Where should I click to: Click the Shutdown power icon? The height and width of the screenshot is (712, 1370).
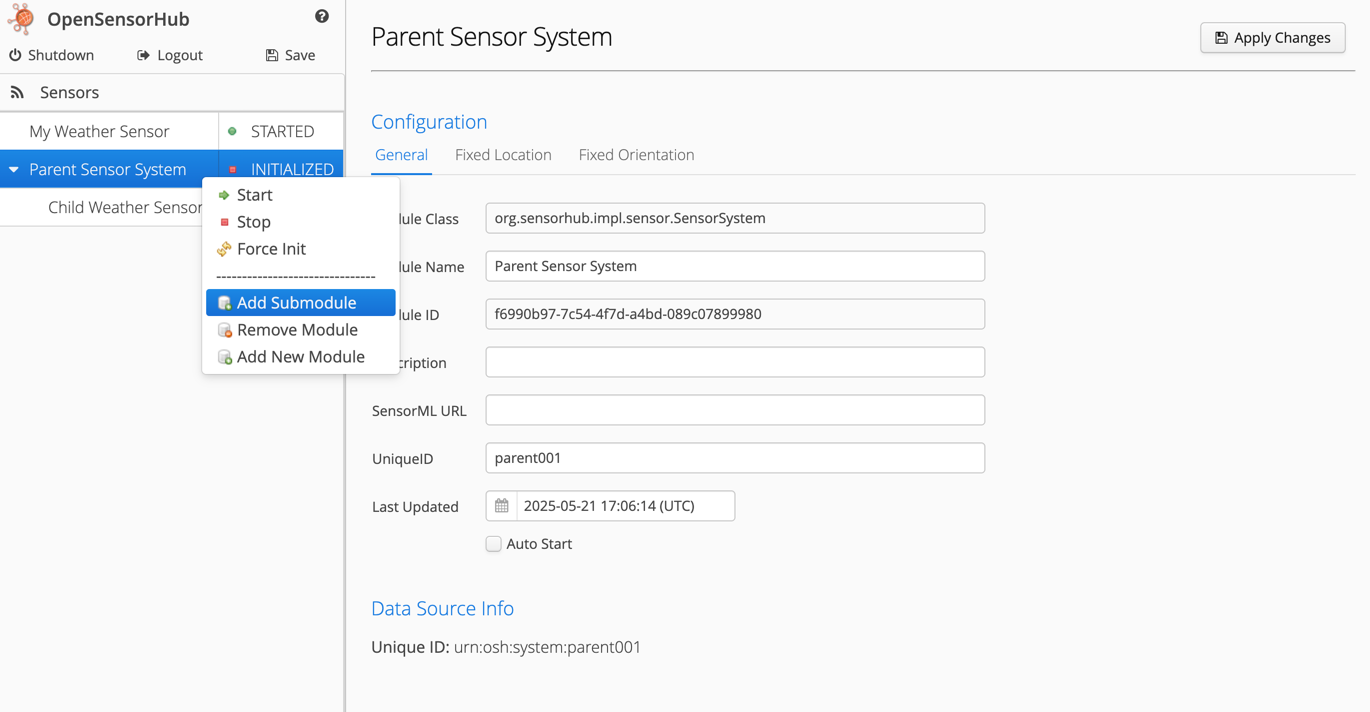(15, 55)
